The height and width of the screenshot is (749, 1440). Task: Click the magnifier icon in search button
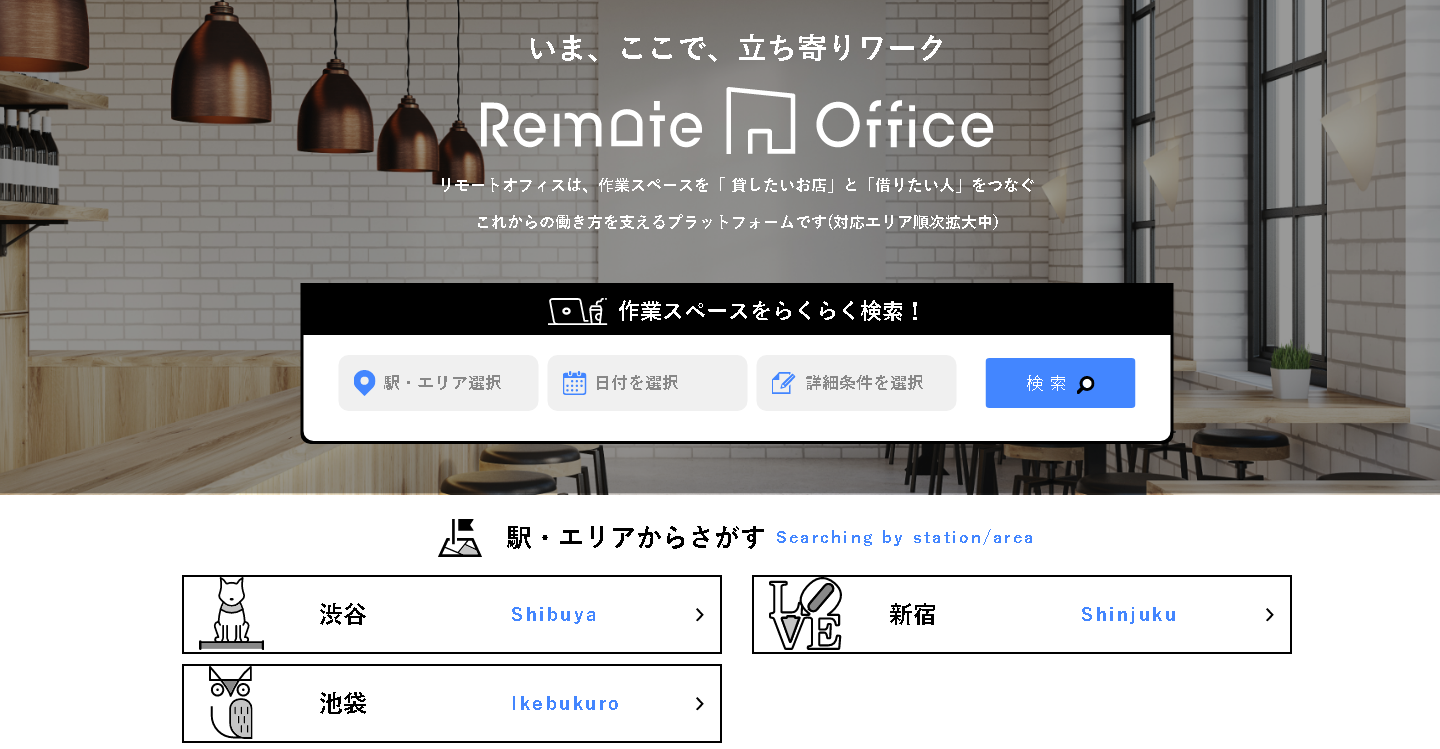1086,385
